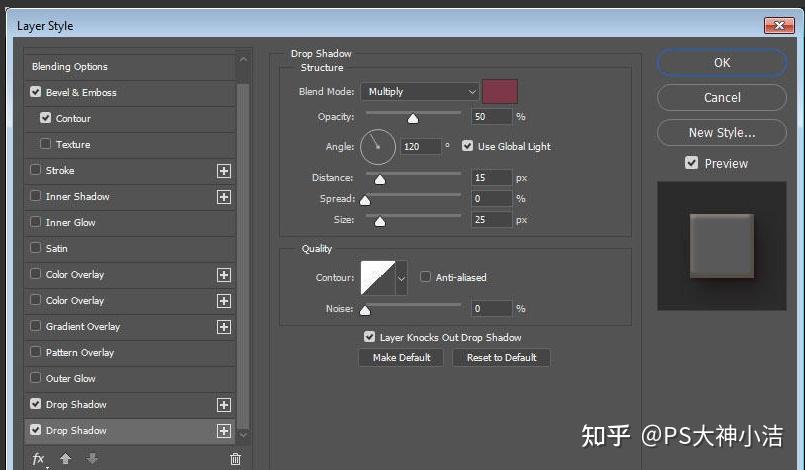Click the Distance value field showing 15
This screenshot has width=805, height=470.
tap(491, 178)
